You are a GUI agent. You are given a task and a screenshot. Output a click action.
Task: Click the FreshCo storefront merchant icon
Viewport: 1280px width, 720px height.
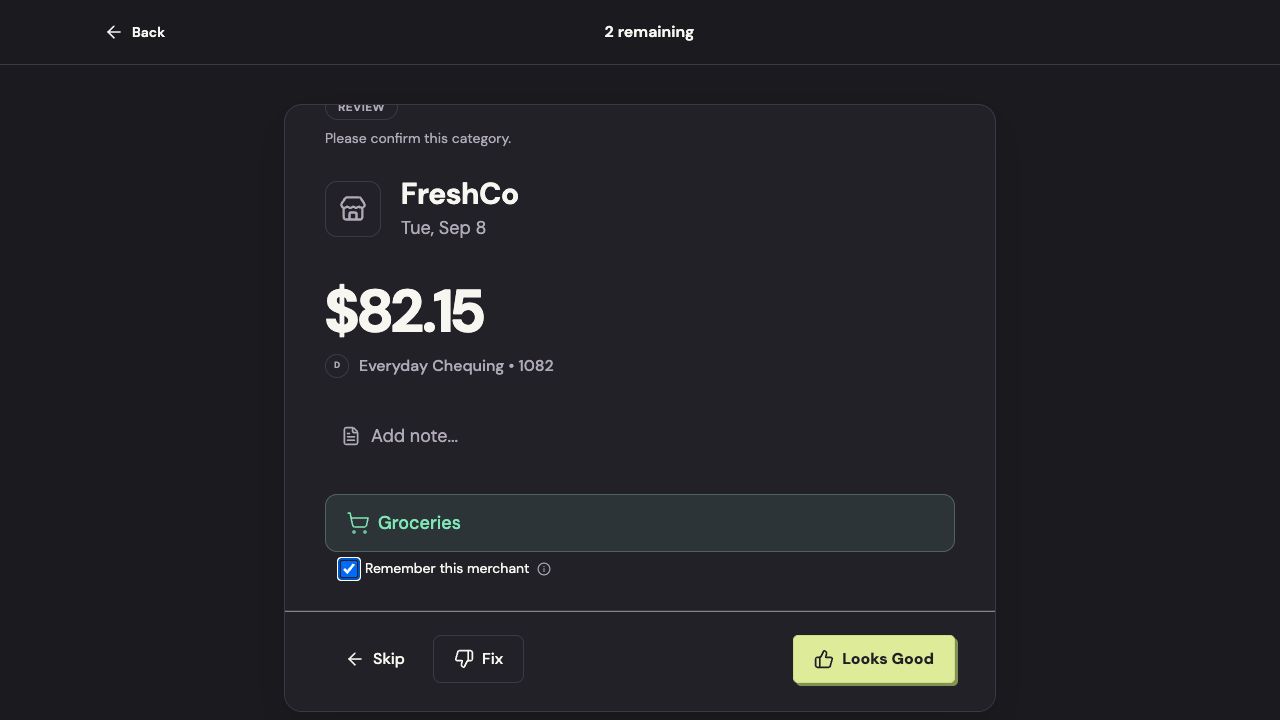coord(353,209)
